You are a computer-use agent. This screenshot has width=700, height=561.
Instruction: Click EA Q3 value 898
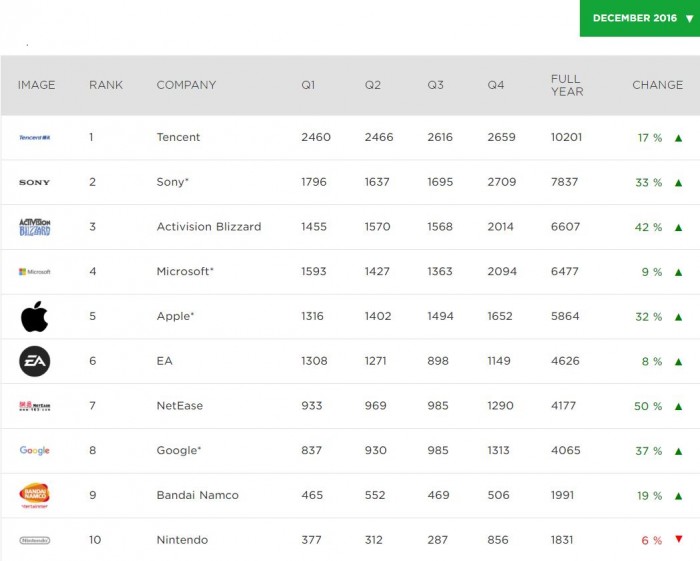438,361
